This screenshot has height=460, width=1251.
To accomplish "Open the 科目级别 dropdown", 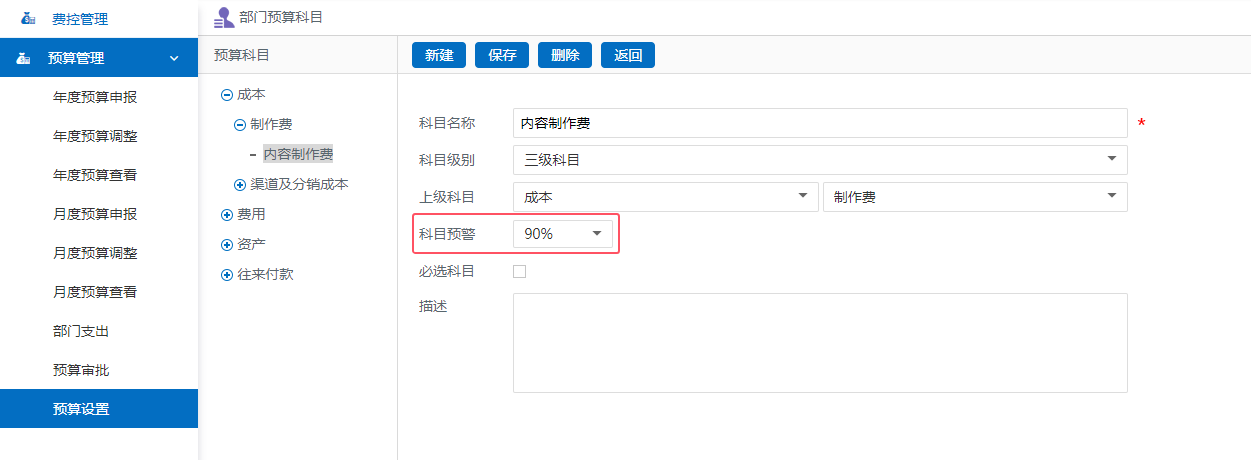I will [x=819, y=160].
